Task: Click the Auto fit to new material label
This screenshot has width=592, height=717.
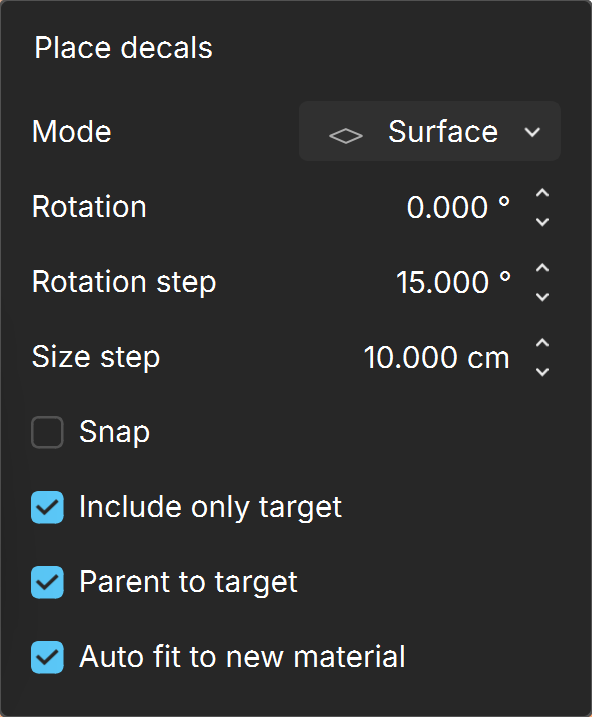Action: point(242,656)
